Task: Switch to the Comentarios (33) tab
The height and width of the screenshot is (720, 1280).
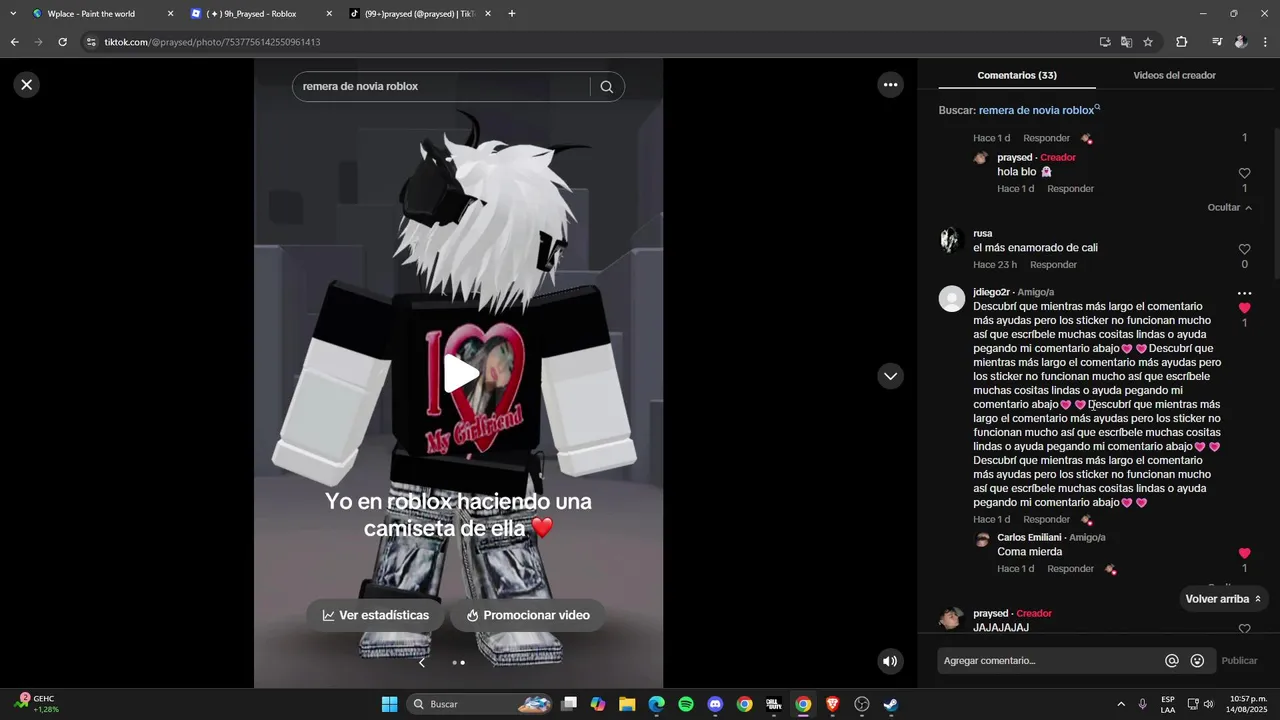Action: point(1016,75)
